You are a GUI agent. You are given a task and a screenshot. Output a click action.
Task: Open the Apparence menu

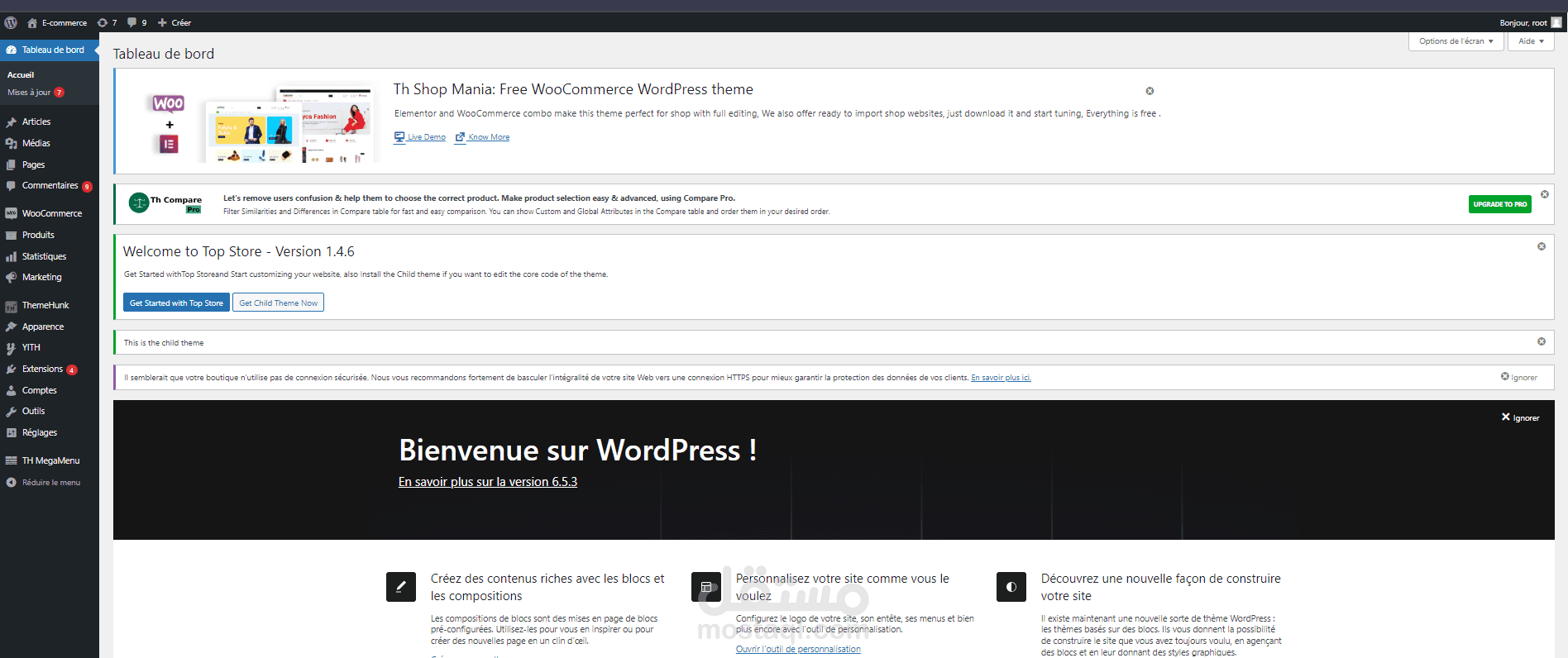50,327
